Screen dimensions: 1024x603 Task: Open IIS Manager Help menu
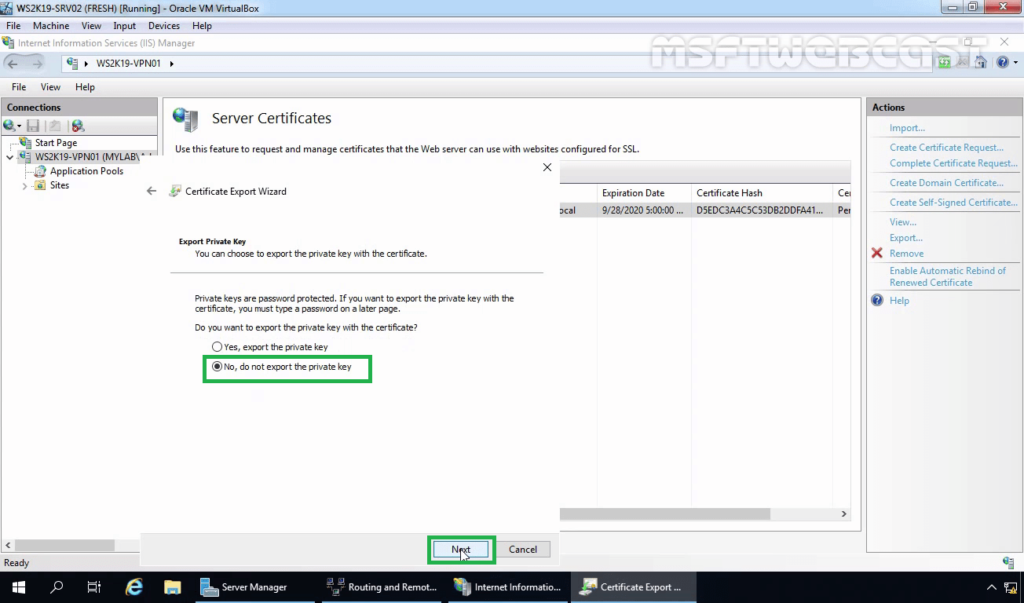tap(85, 87)
